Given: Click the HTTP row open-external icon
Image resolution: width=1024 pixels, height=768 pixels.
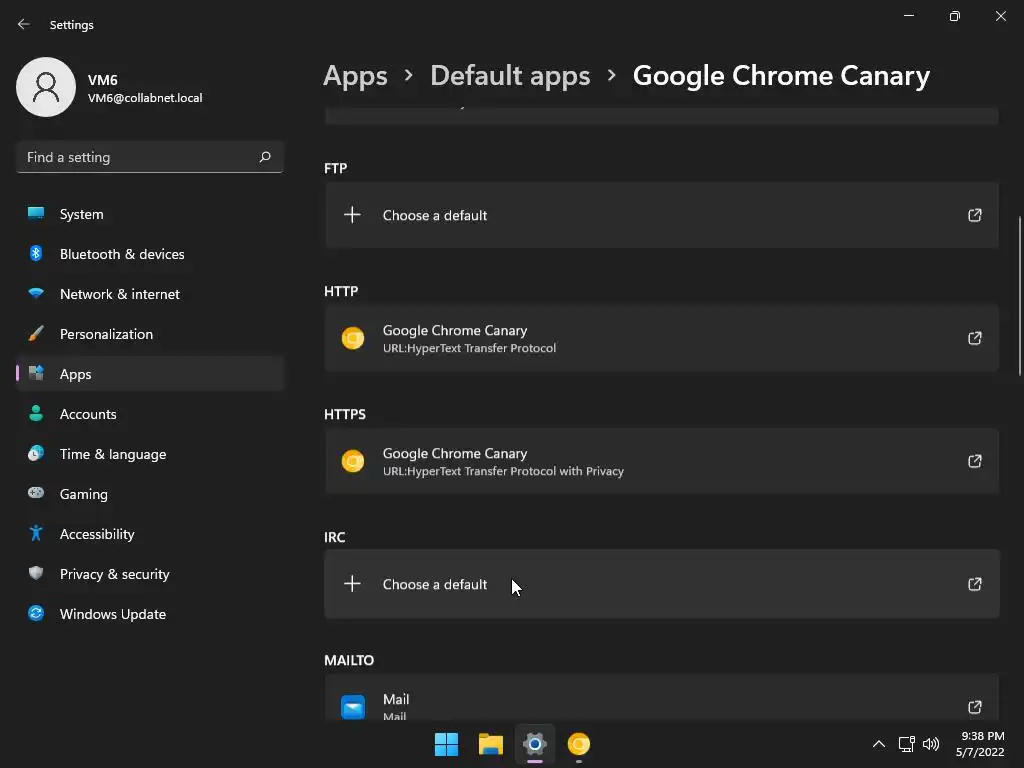Looking at the screenshot, I should pyautogui.click(x=974, y=338).
